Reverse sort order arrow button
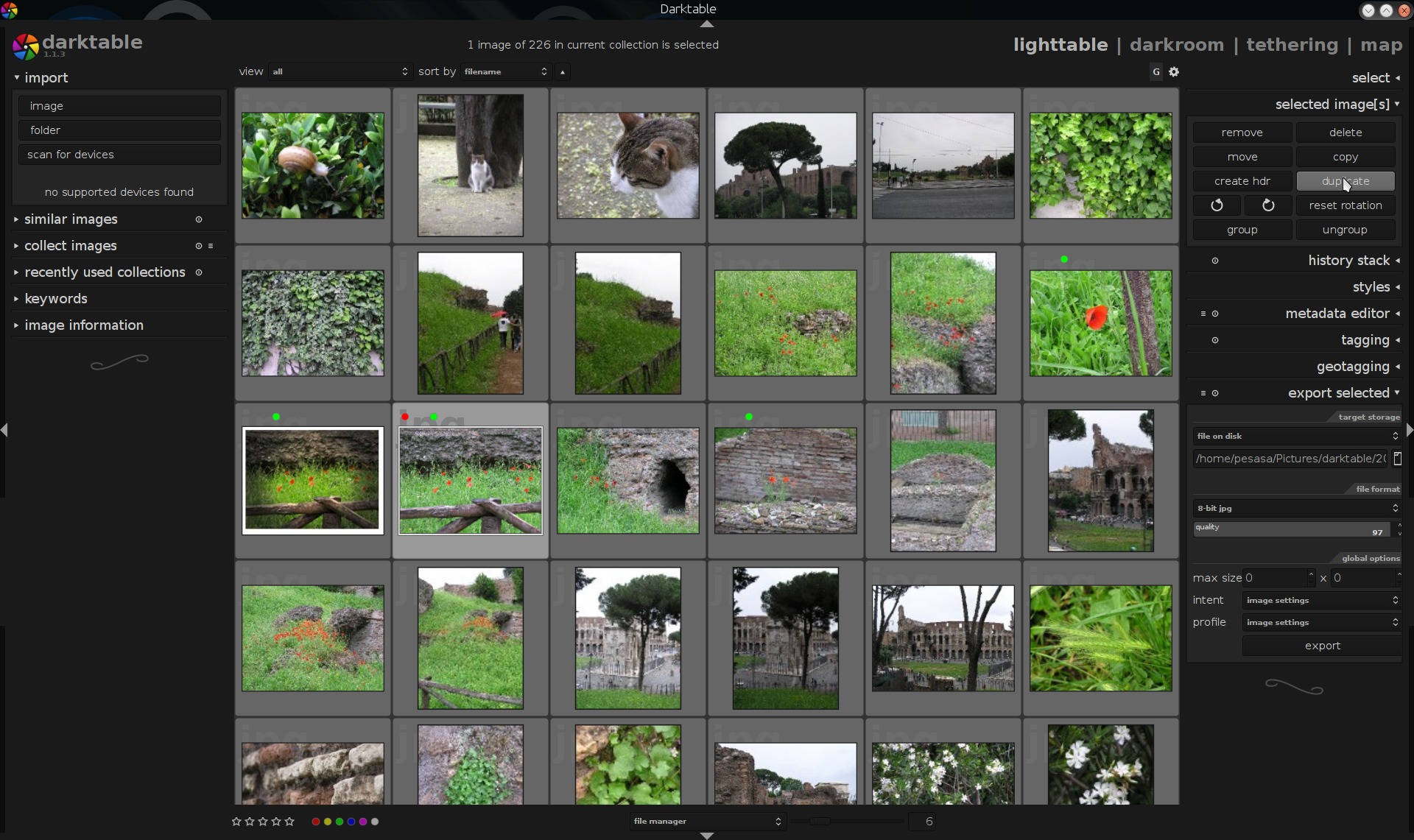 point(563,71)
